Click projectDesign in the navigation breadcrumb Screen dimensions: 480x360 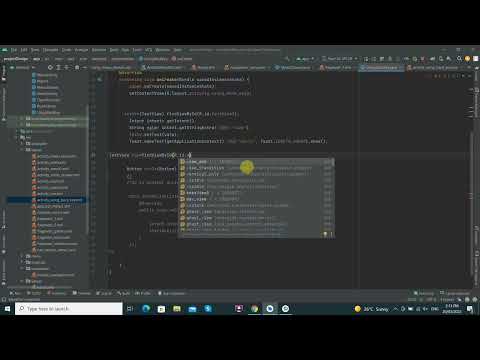click(x=16, y=59)
